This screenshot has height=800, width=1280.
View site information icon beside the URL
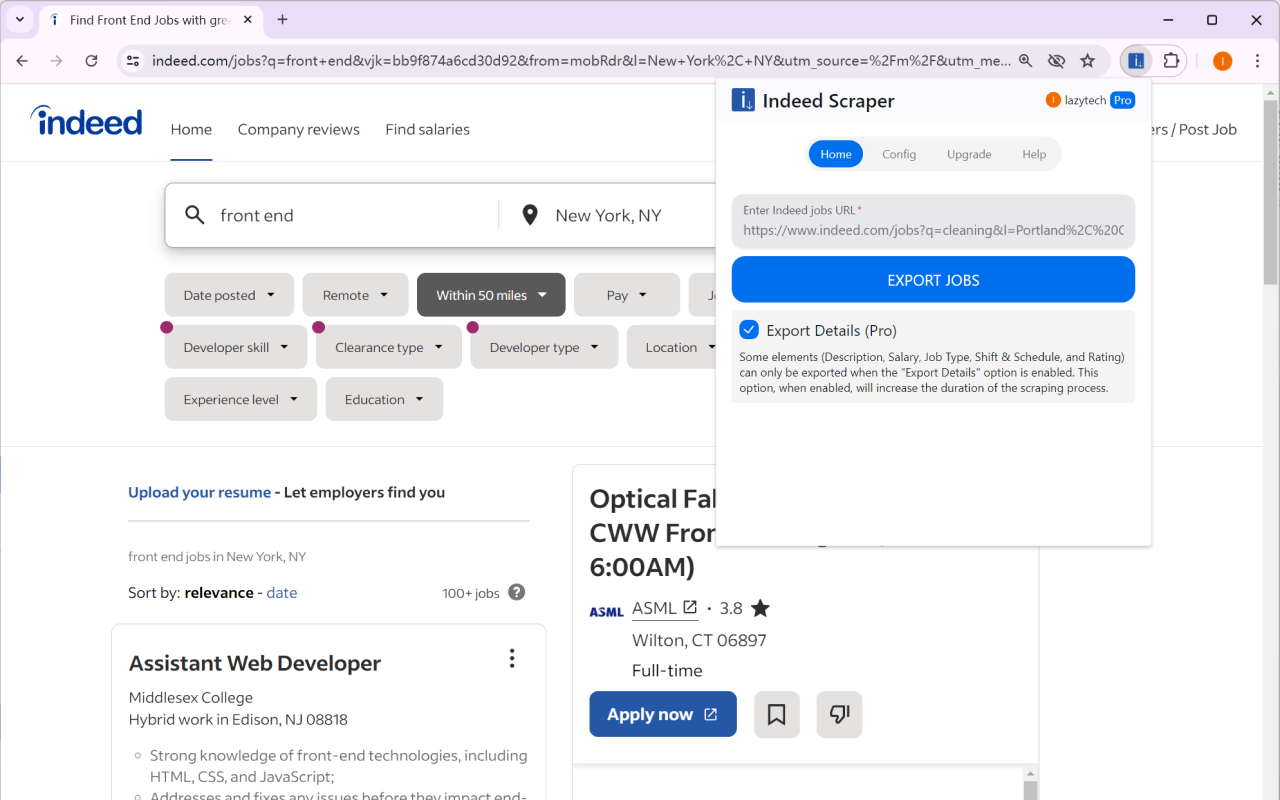133,61
